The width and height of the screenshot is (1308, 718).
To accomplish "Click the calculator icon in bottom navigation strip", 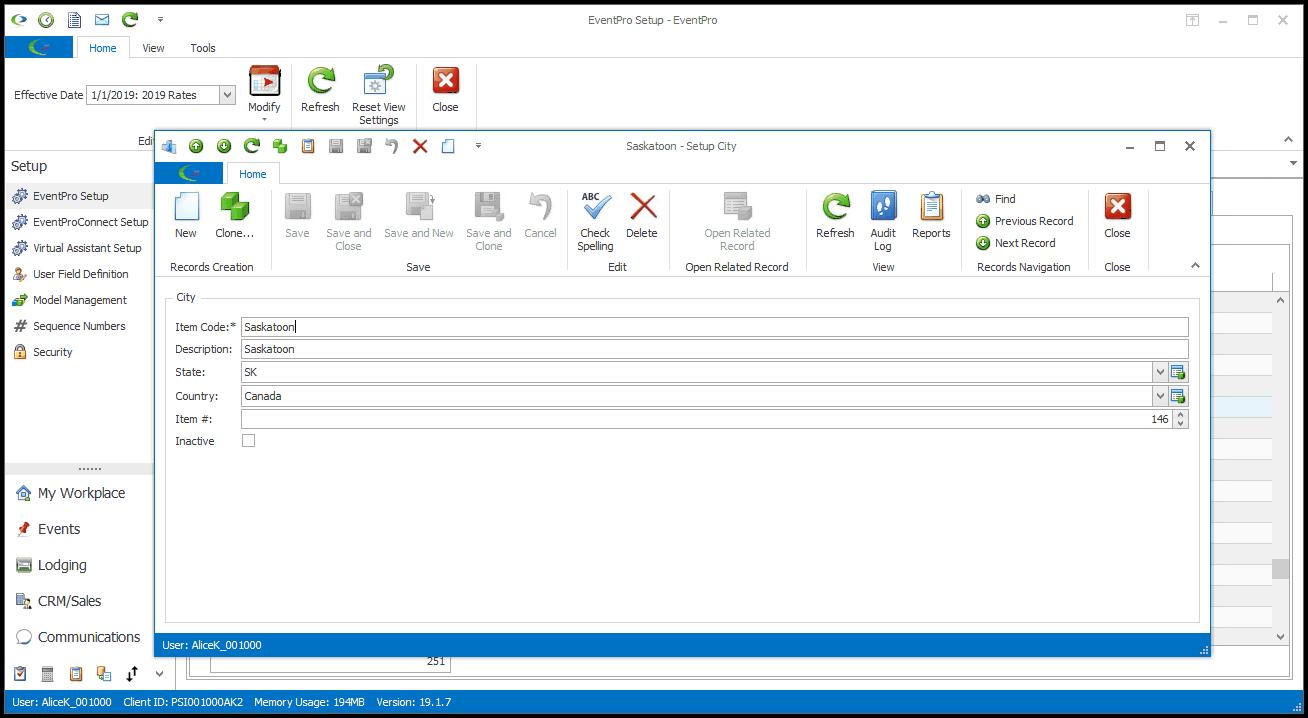I will [x=47, y=674].
